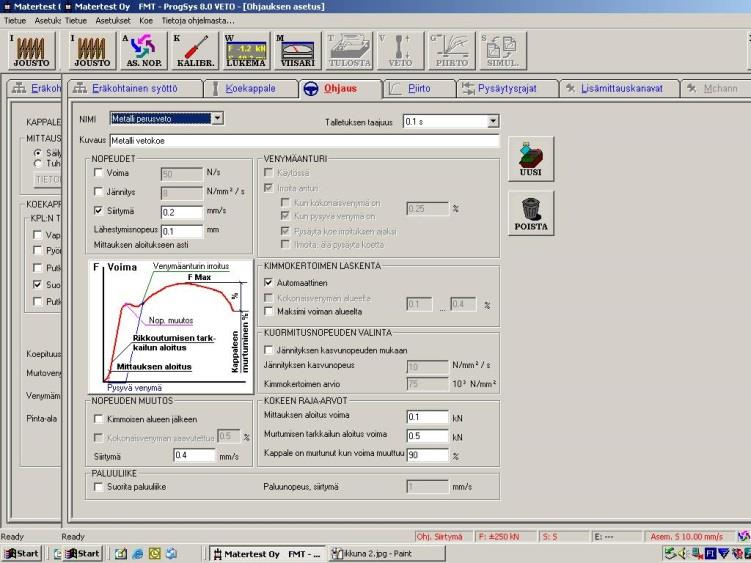
Task: Select the Ohjaus tab
Action: coord(341,89)
